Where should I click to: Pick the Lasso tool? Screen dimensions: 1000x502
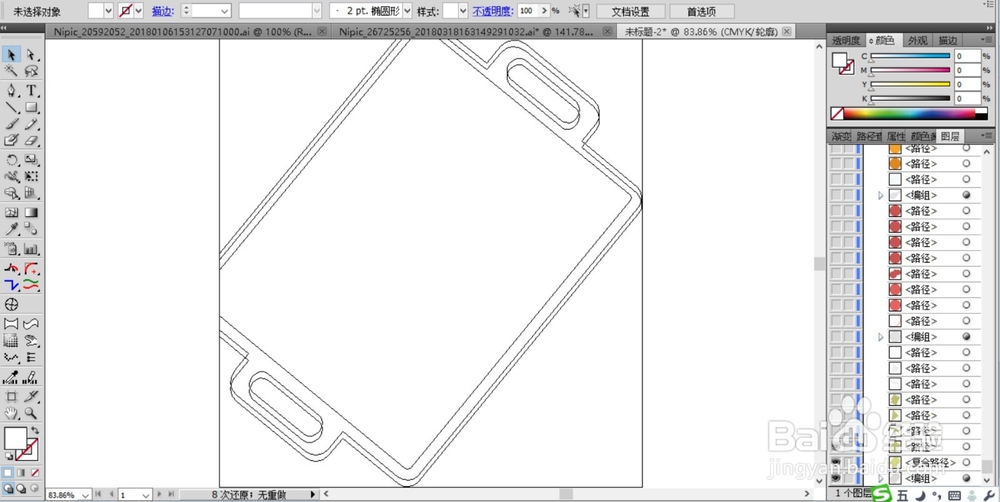[31, 71]
